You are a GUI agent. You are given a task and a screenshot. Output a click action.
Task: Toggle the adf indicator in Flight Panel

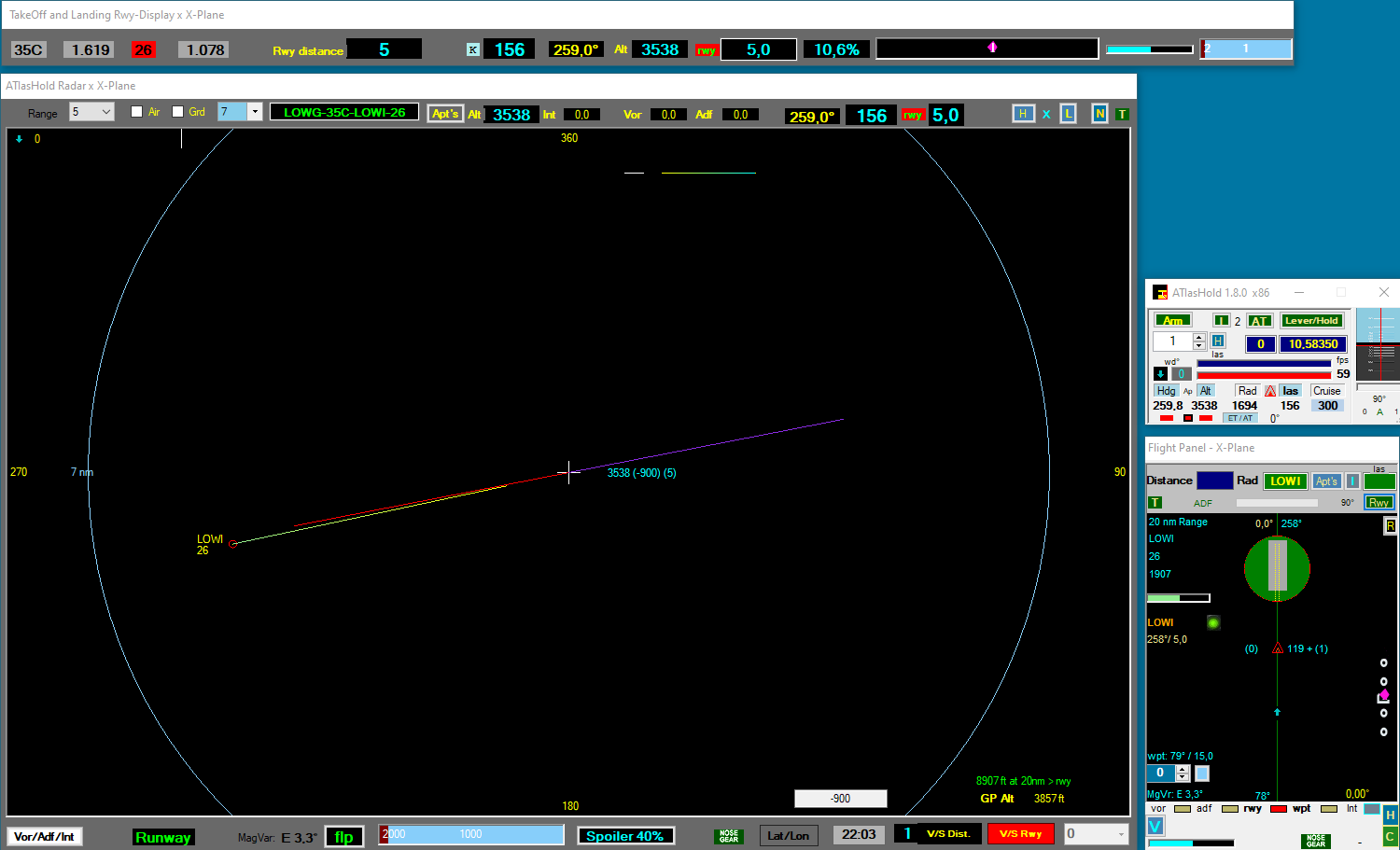coord(1230,809)
